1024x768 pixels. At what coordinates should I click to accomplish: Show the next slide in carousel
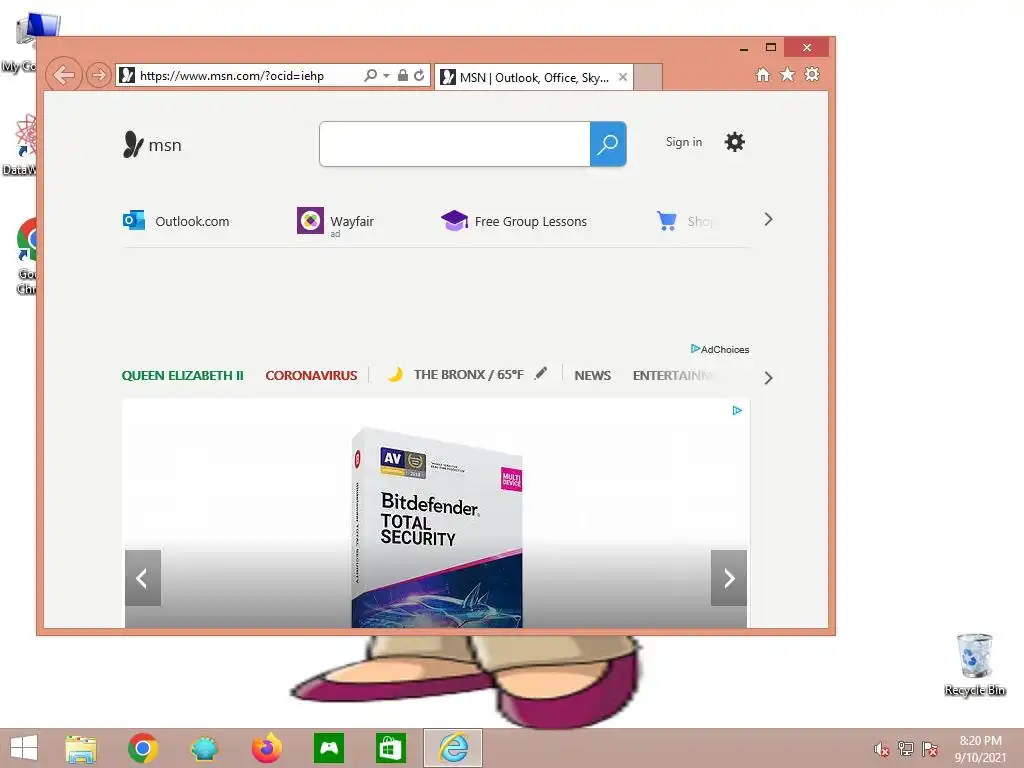pos(729,578)
